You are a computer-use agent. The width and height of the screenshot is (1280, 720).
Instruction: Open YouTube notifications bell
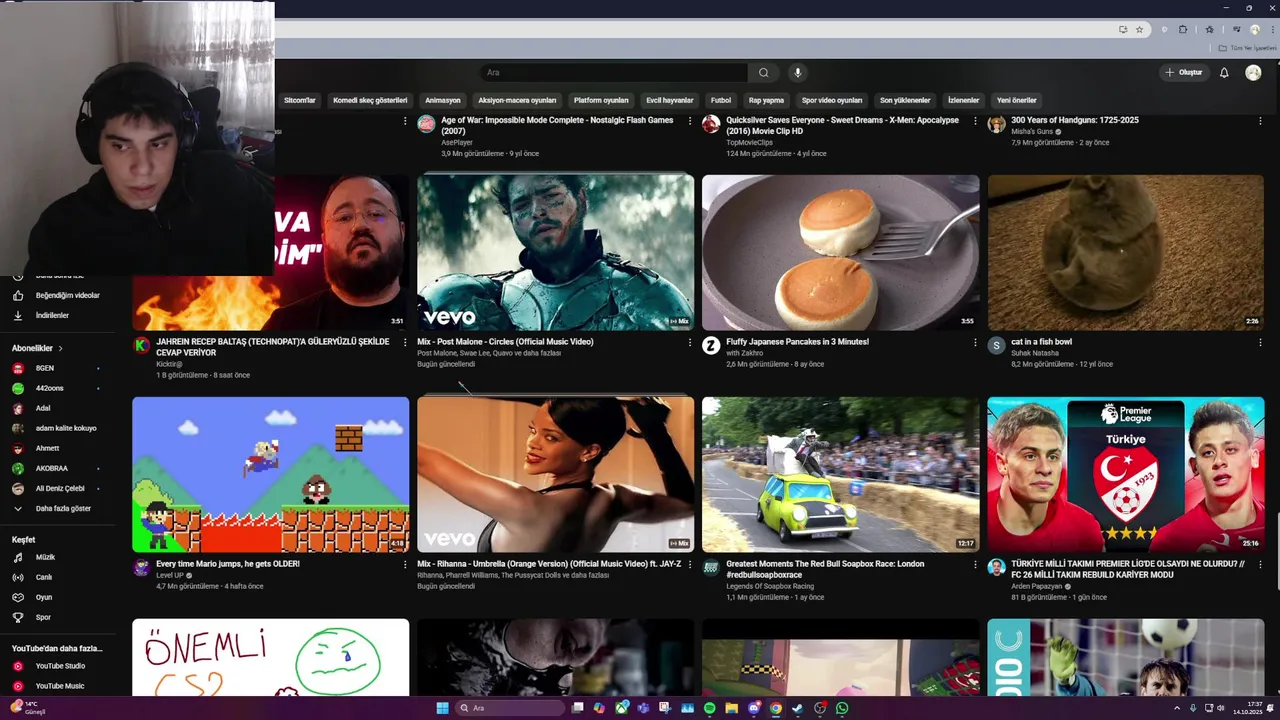click(x=1223, y=72)
